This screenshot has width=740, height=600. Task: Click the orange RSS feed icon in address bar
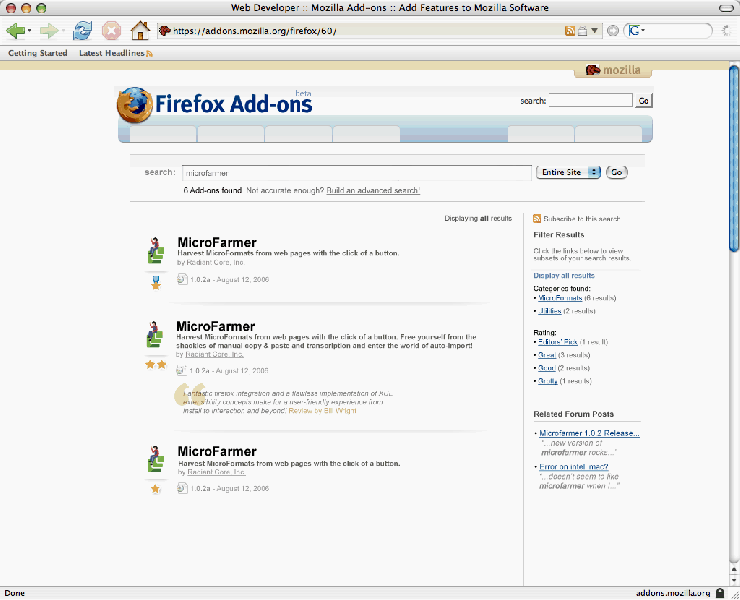pos(570,31)
